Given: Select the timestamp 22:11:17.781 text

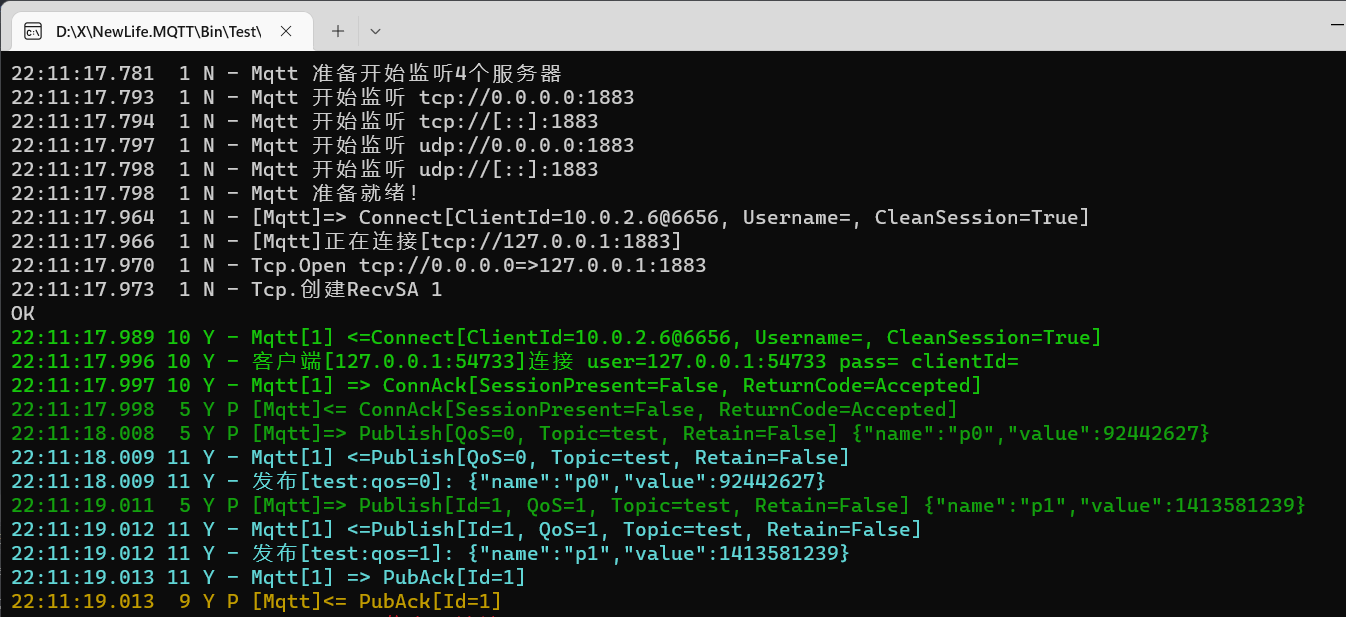Looking at the screenshot, I should point(82,72).
